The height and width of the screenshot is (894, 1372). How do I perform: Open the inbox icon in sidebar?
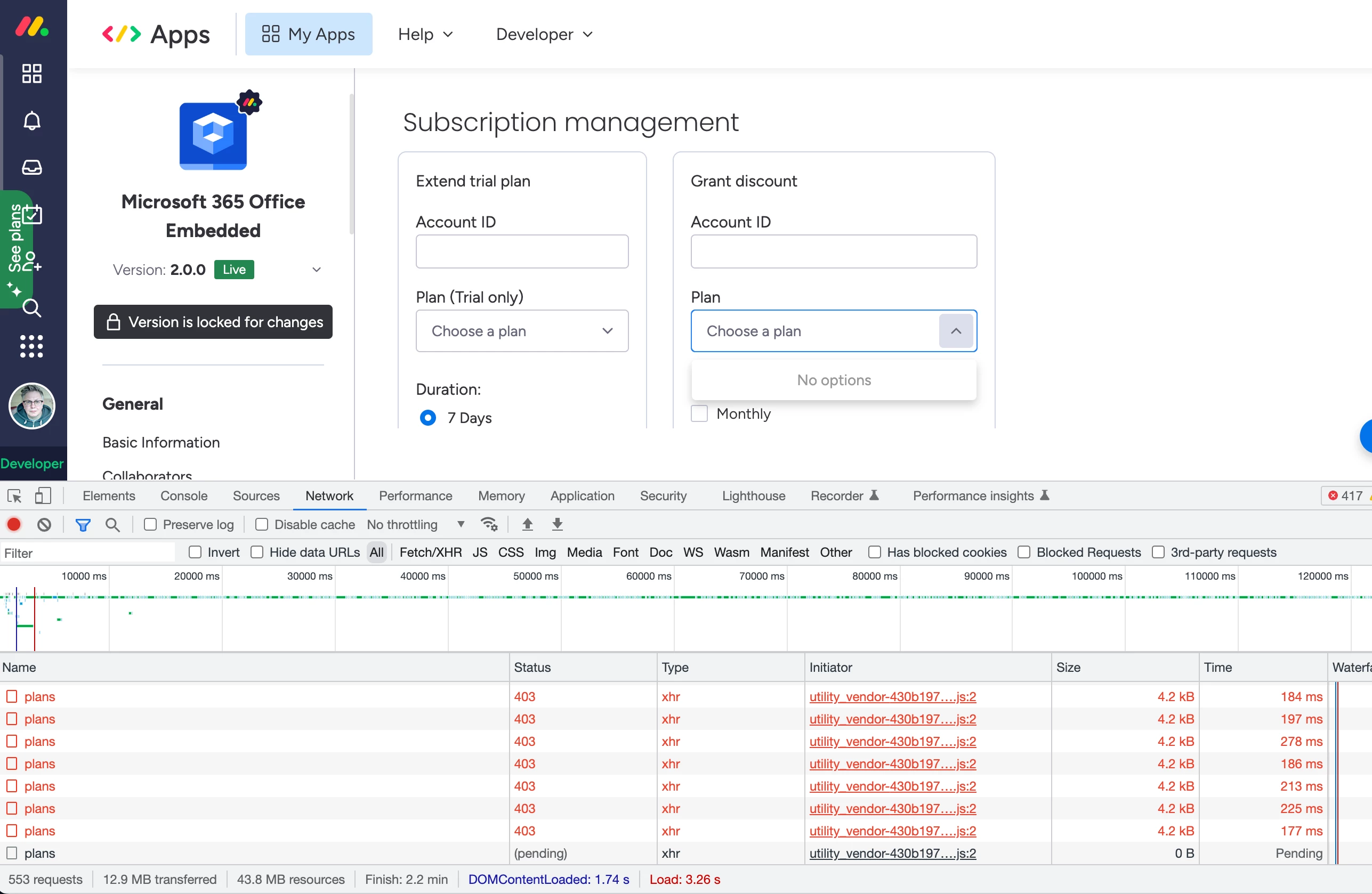(x=31, y=167)
